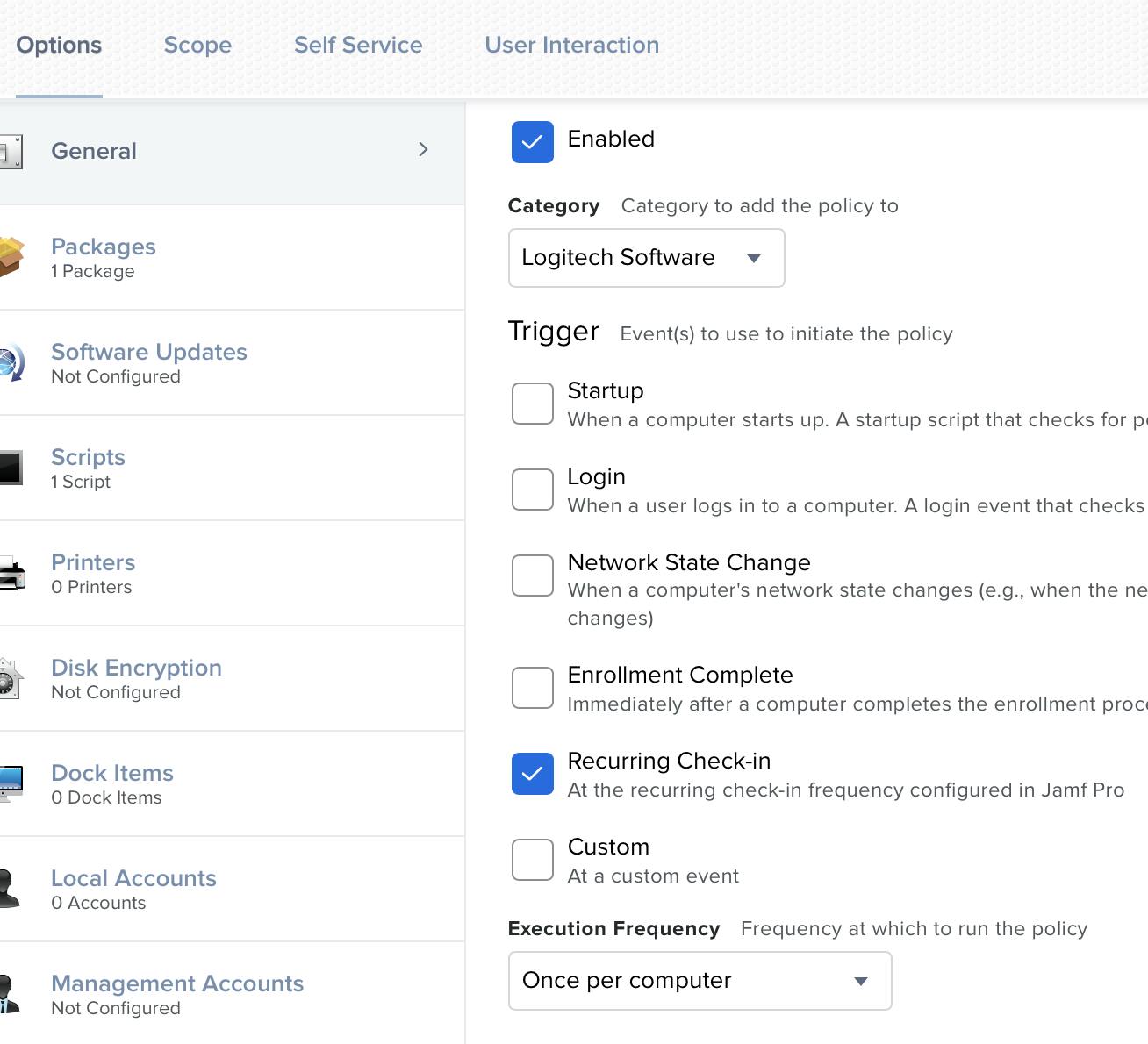The width and height of the screenshot is (1148, 1044).
Task: Click the General switch icon in sidebar
Action: pos(11,152)
